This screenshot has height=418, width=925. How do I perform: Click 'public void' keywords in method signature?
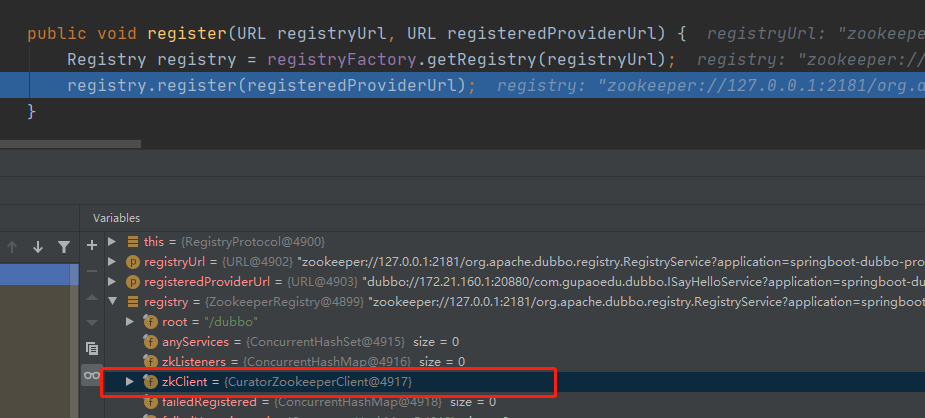(x=81, y=34)
